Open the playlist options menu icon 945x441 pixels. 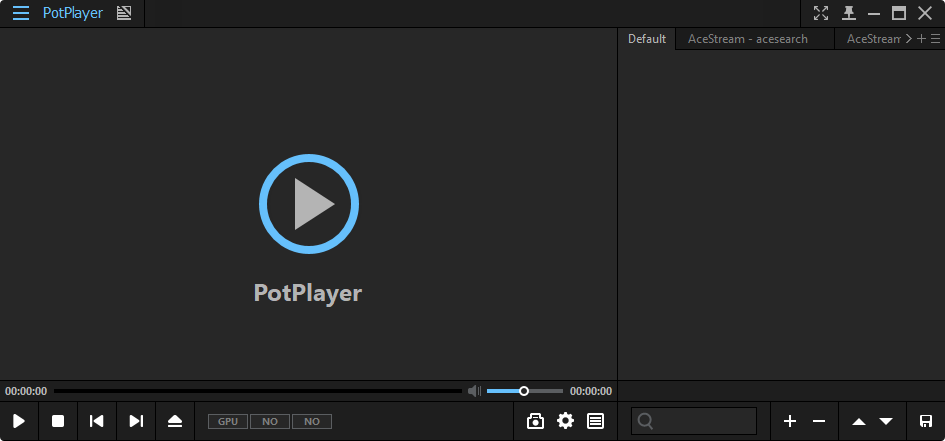tap(935, 39)
